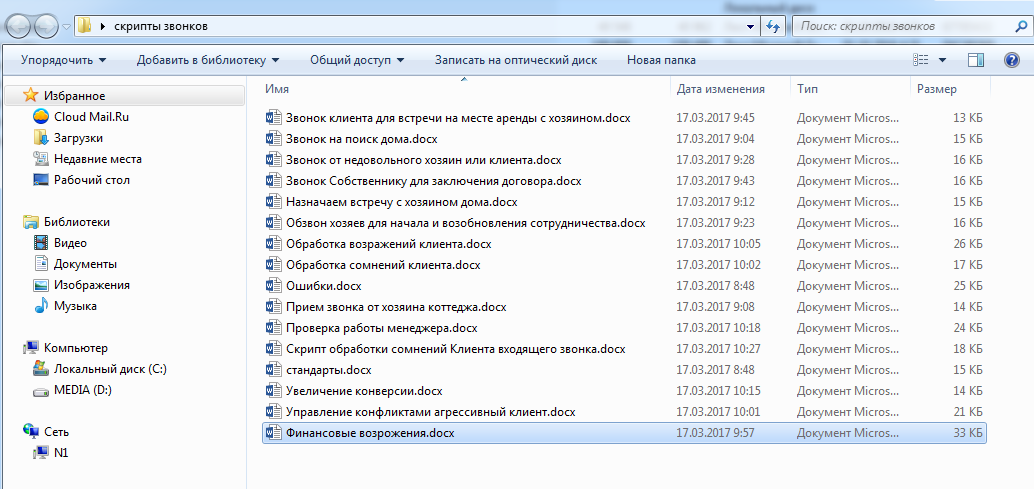Click Word icon of "Звонок на поиск дома.docx"

[x=273, y=139]
